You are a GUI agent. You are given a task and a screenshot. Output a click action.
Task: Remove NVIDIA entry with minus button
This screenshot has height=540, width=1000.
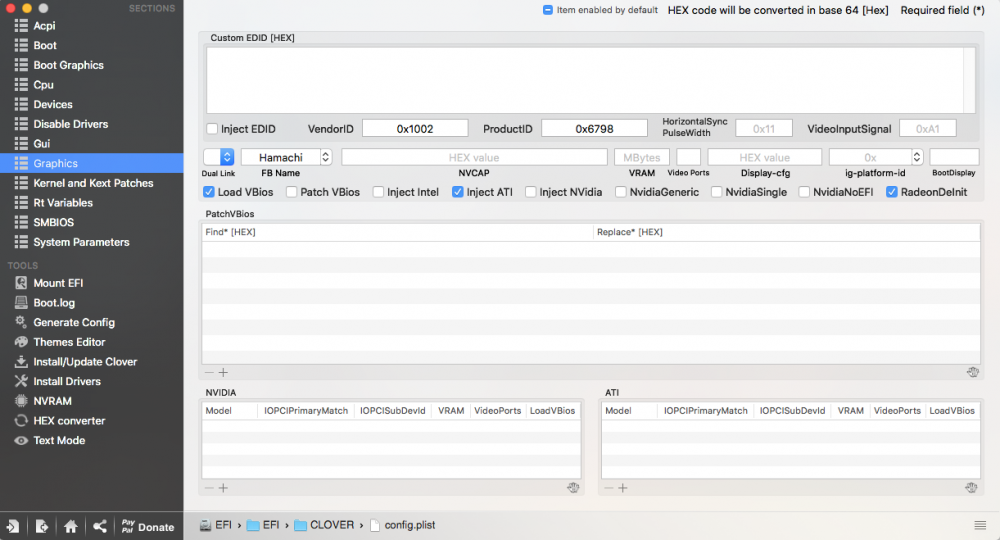tap(209, 488)
